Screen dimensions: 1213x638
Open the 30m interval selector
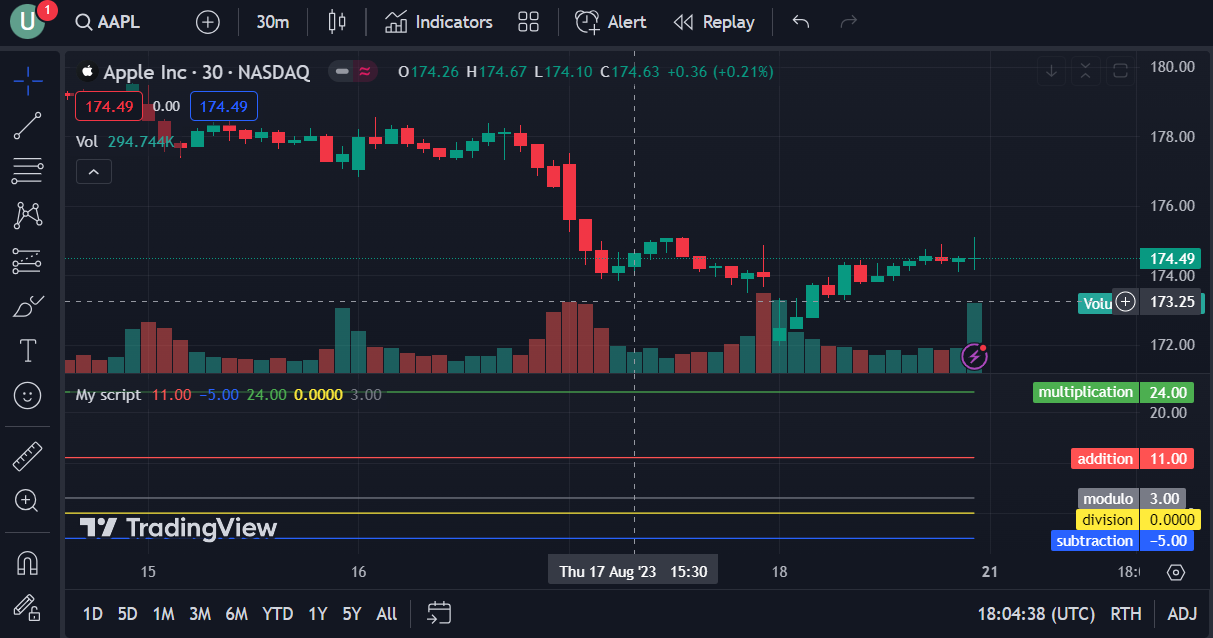[273, 22]
